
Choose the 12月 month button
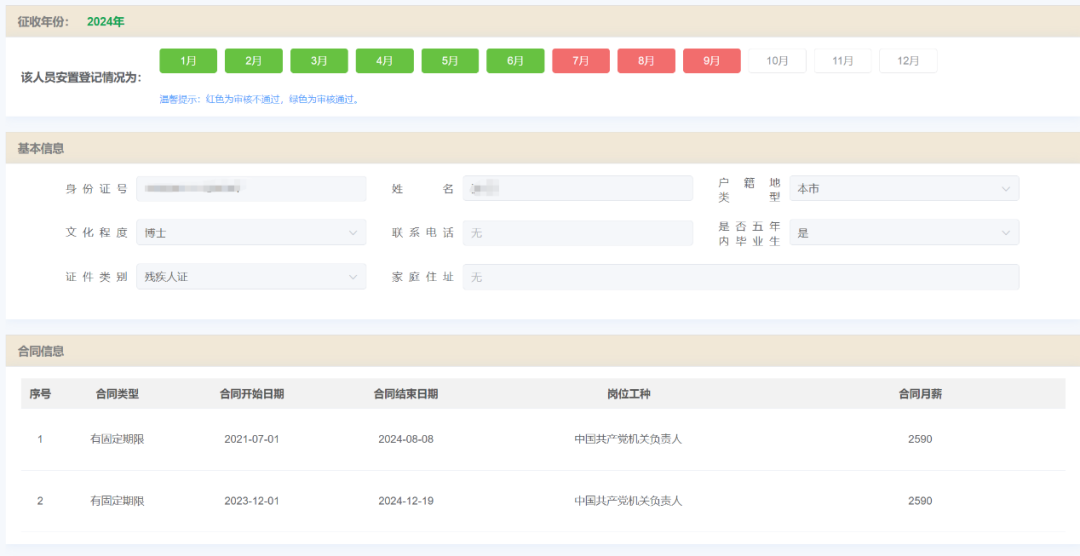(x=908, y=61)
